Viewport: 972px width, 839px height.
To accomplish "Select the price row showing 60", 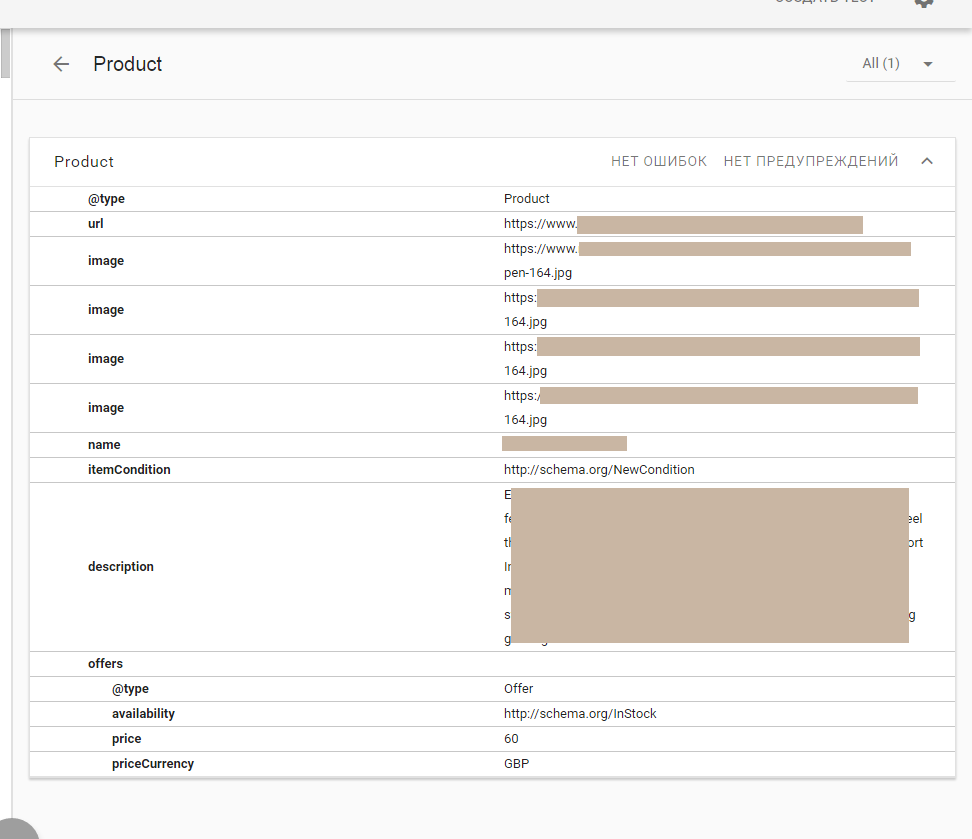I will pyautogui.click(x=126, y=739).
